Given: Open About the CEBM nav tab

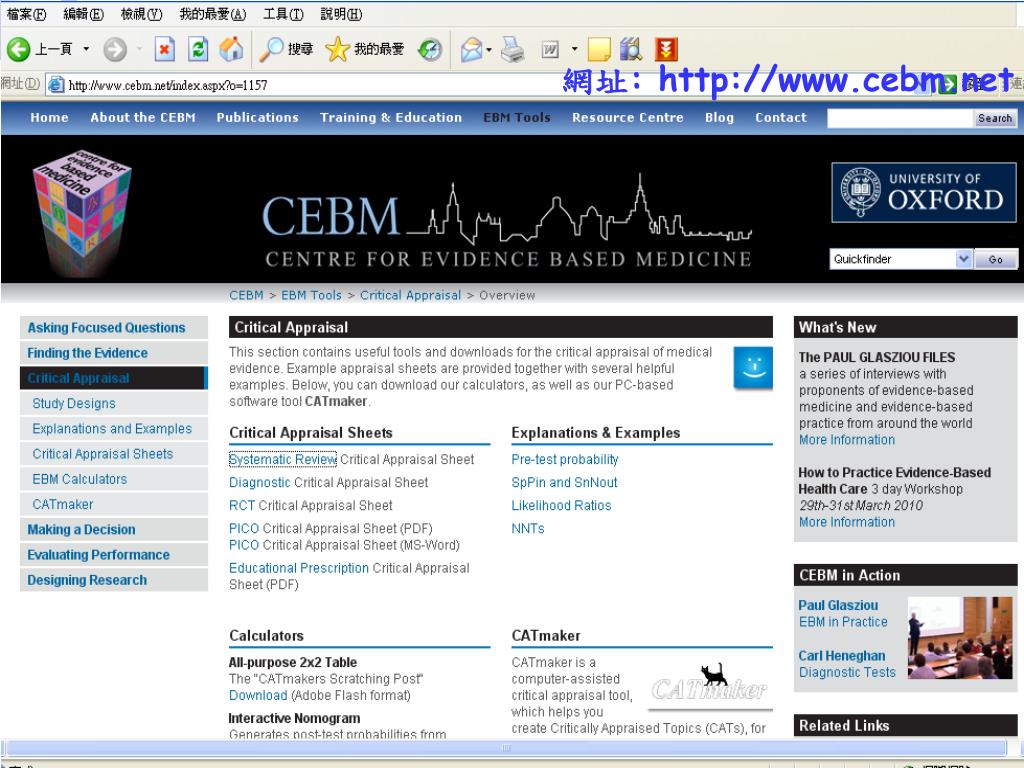Looking at the screenshot, I should [x=143, y=118].
